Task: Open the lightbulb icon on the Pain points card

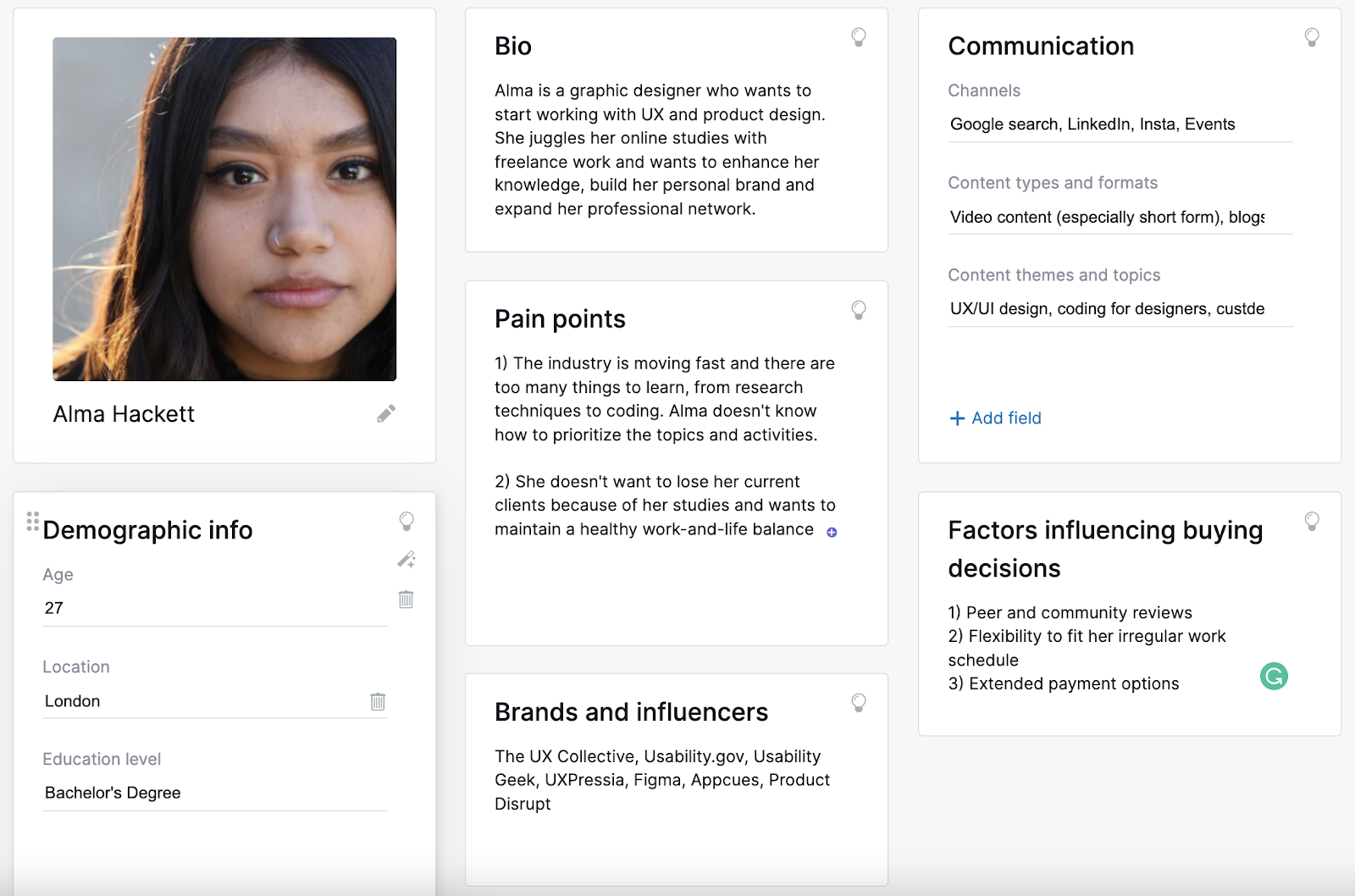Action: [859, 311]
